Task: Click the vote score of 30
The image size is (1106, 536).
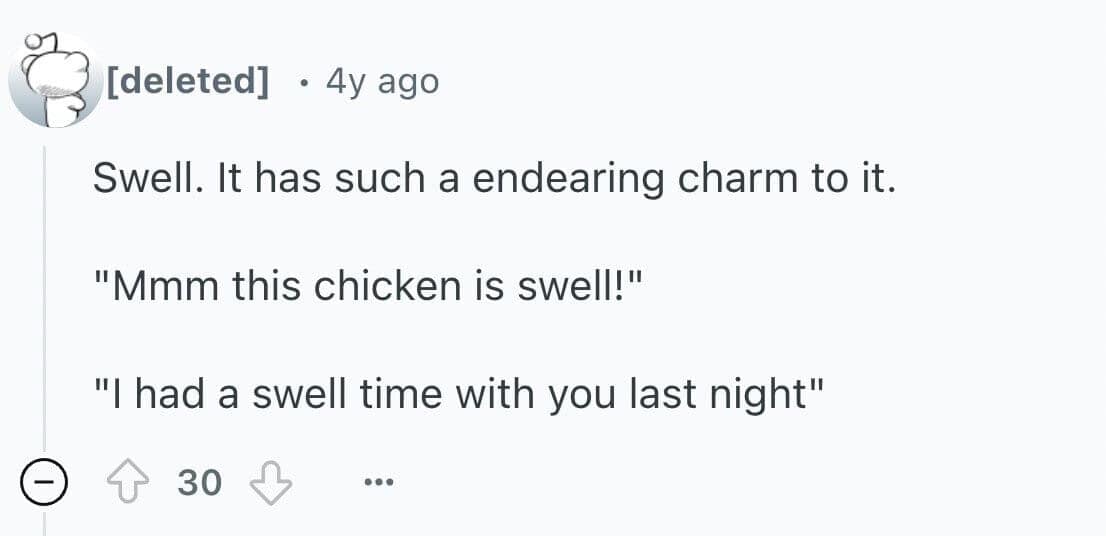Action: [x=199, y=484]
